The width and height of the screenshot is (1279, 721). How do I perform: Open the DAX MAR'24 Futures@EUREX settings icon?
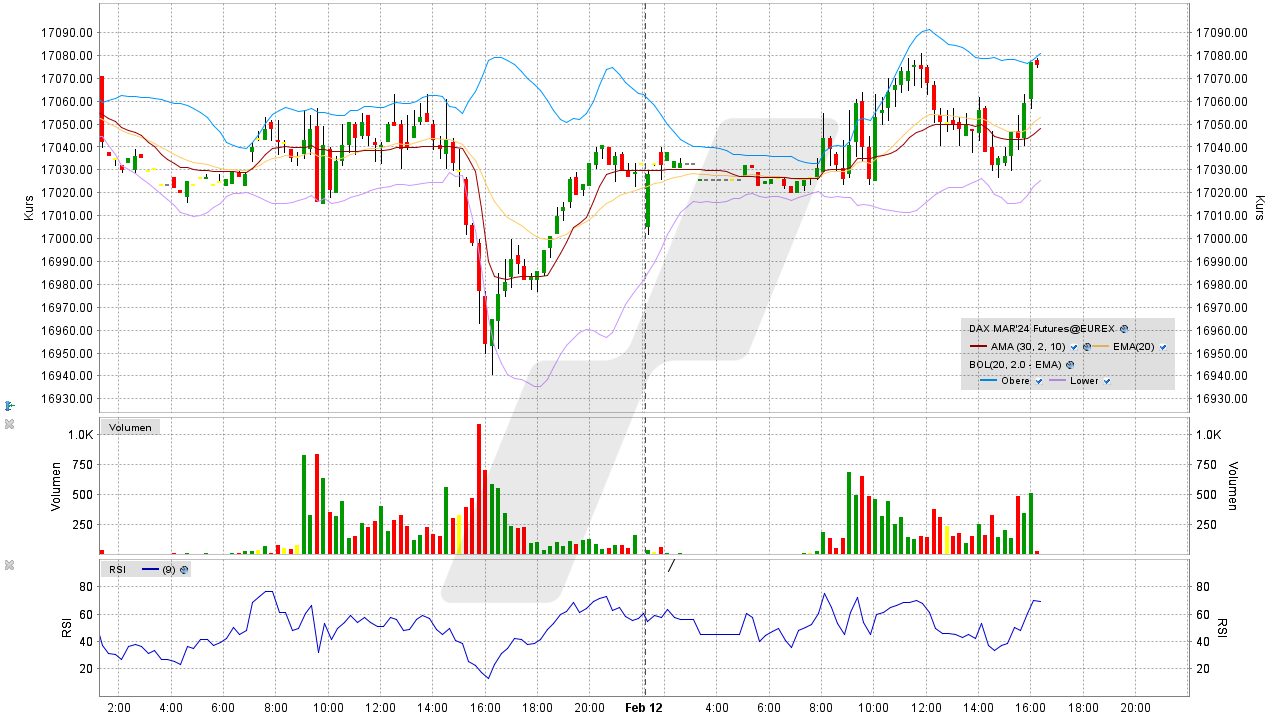click(1124, 329)
